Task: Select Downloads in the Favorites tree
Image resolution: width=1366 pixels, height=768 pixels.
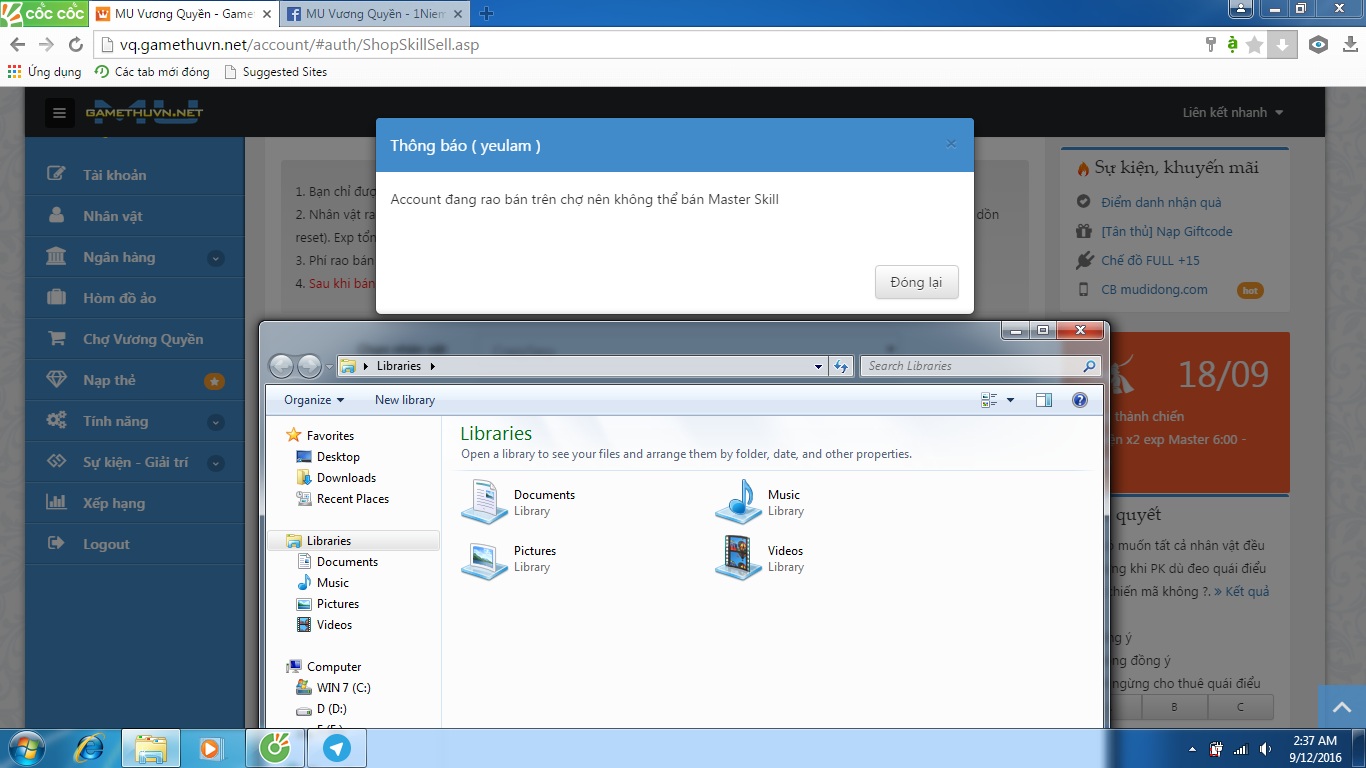Action: coord(346,478)
